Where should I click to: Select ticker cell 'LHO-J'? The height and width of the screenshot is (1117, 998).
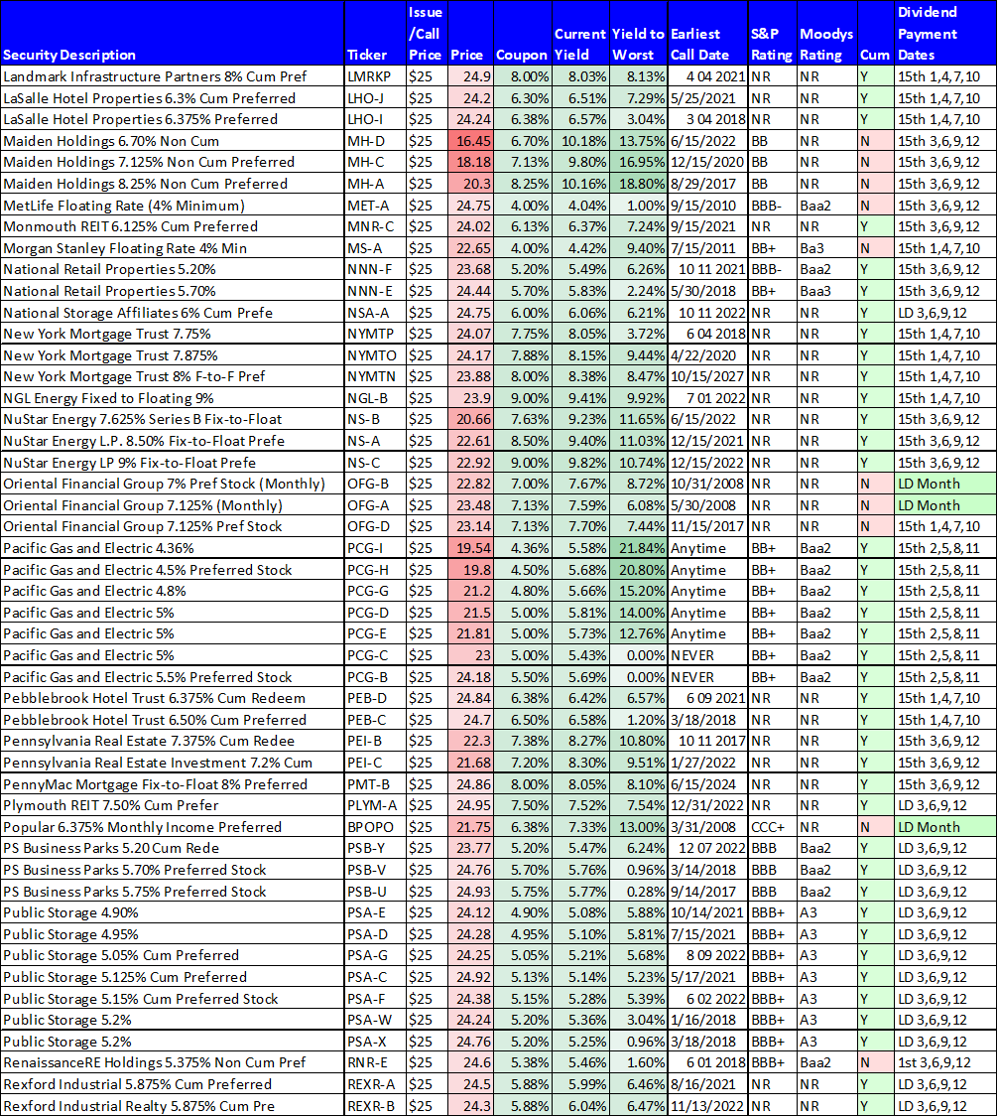[x=375, y=98]
